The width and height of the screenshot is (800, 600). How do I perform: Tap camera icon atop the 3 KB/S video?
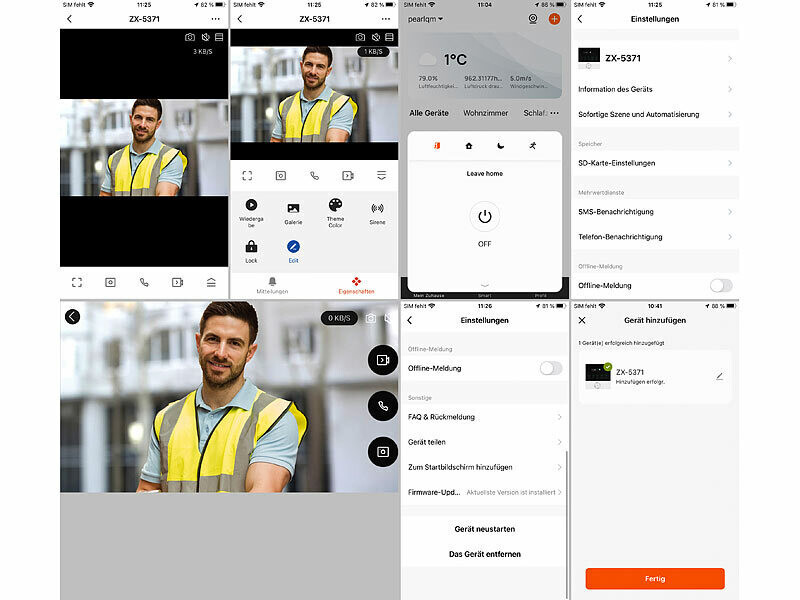pyautogui.click(x=190, y=37)
